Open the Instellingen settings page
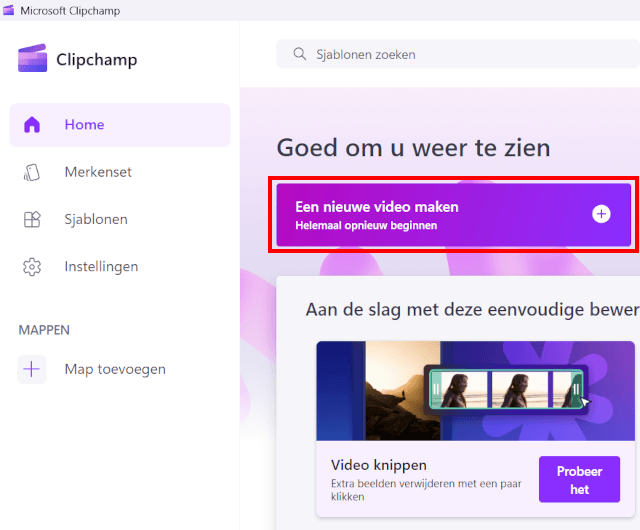The height and width of the screenshot is (530, 640). pos(101,267)
